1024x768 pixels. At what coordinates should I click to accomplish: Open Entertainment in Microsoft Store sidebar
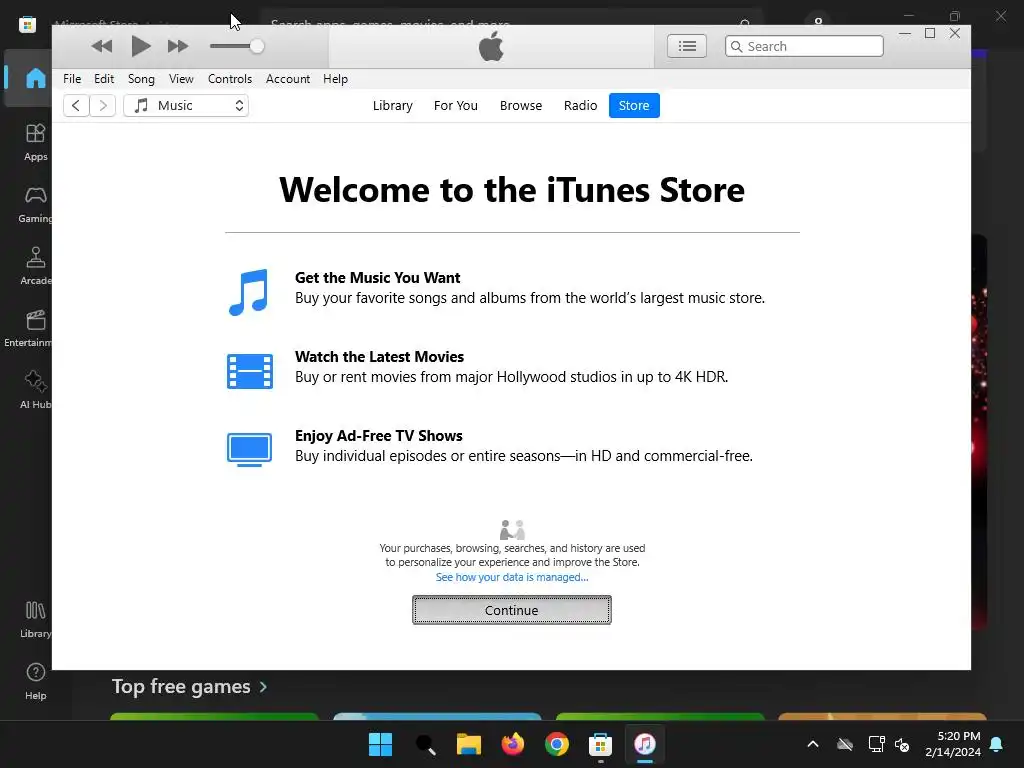coord(27,328)
